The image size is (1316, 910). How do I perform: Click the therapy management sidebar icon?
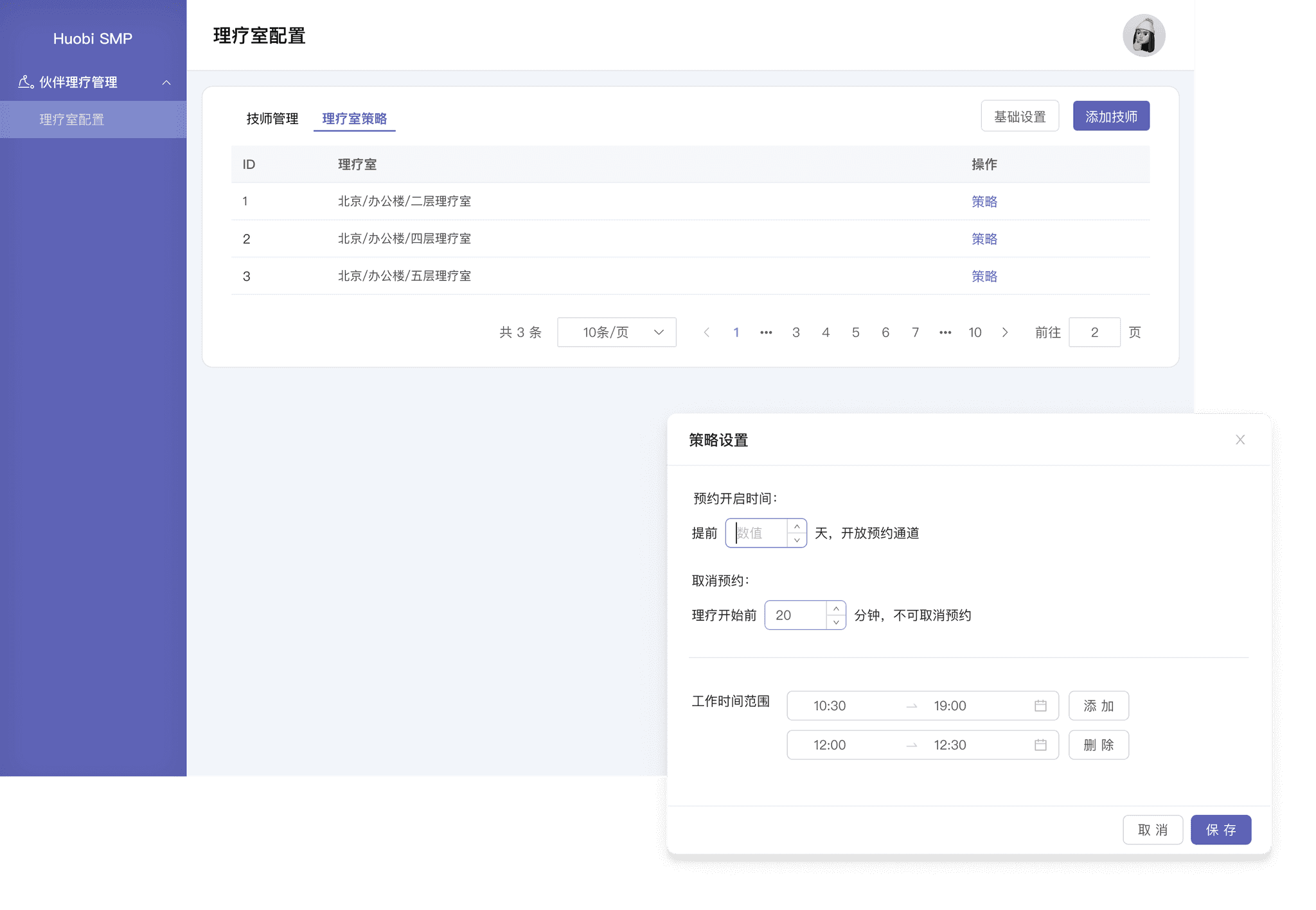point(25,82)
